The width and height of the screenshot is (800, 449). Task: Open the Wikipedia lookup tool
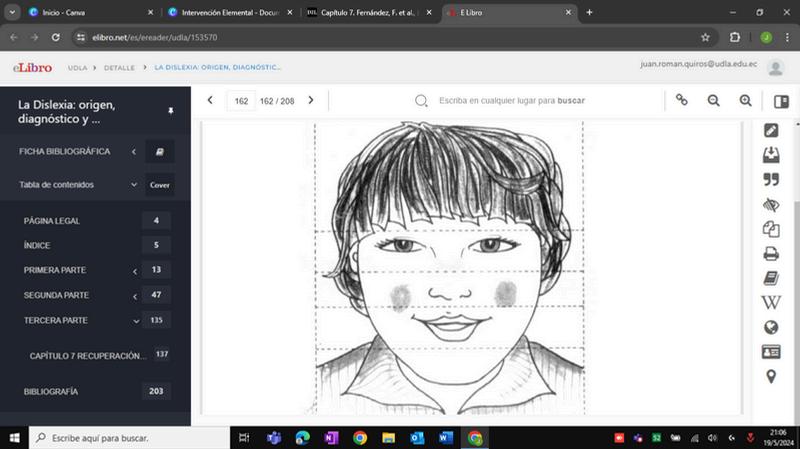[771, 302]
